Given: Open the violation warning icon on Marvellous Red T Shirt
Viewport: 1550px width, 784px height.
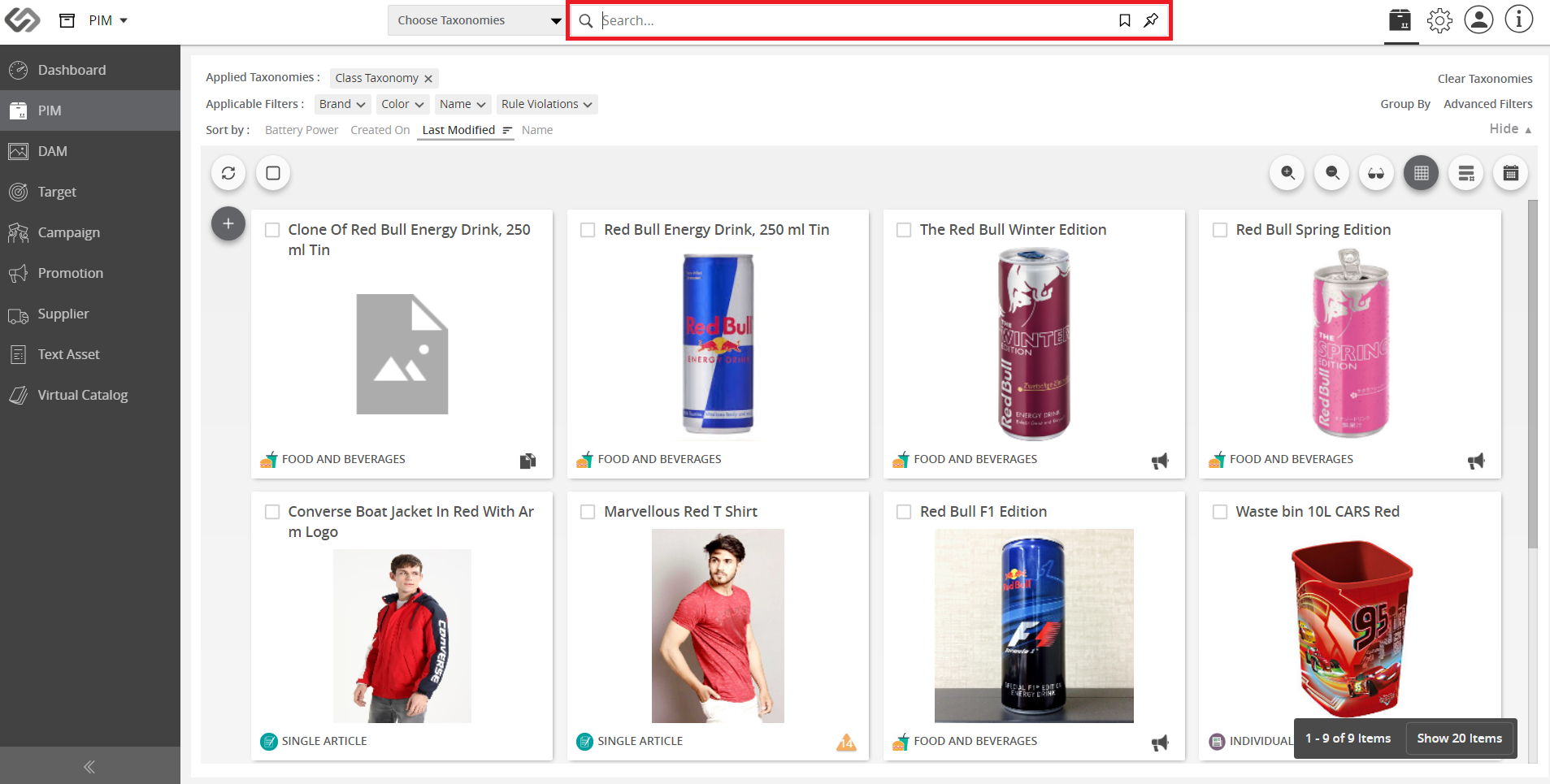Looking at the screenshot, I should (846, 742).
